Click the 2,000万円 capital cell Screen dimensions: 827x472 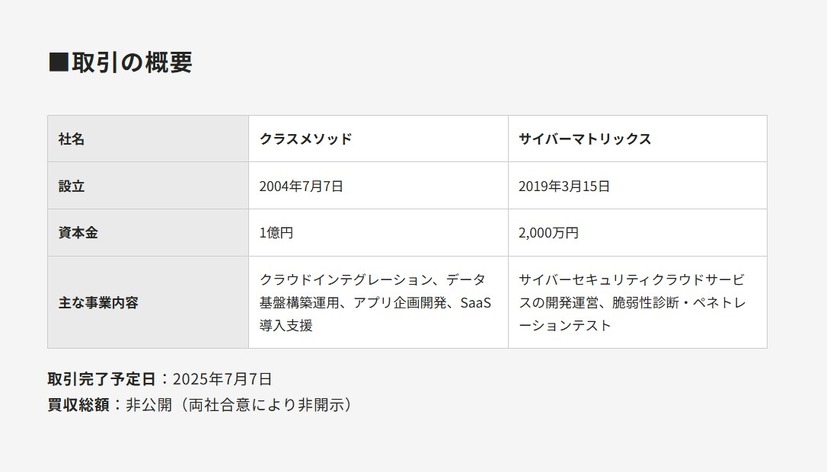pos(548,233)
